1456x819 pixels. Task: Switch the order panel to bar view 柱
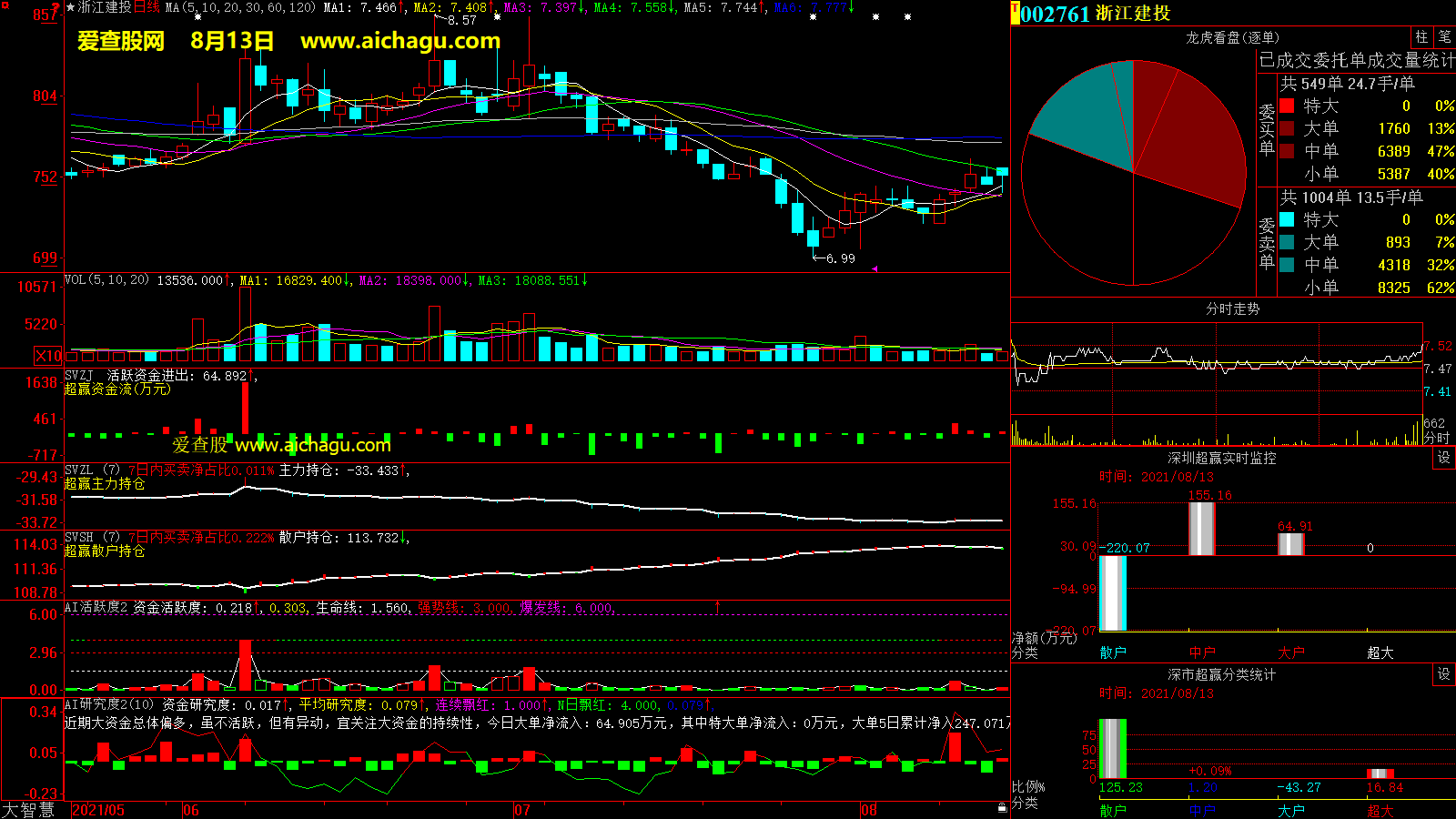coord(1421,37)
